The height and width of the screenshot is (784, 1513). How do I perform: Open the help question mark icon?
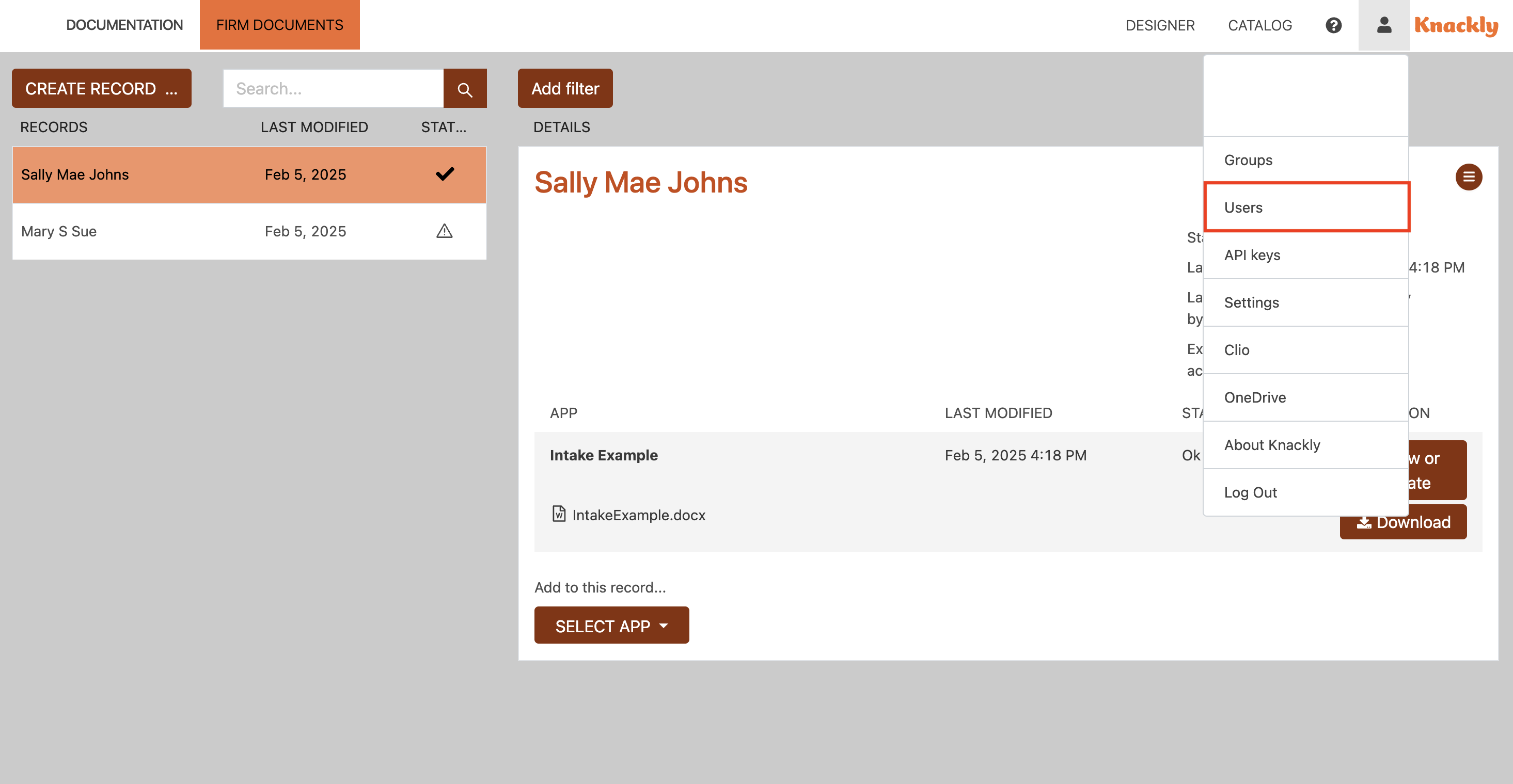(1333, 25)
